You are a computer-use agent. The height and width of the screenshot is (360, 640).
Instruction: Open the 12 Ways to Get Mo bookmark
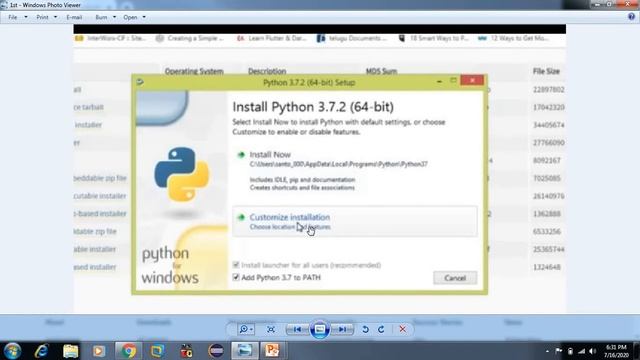click(513, 38)
